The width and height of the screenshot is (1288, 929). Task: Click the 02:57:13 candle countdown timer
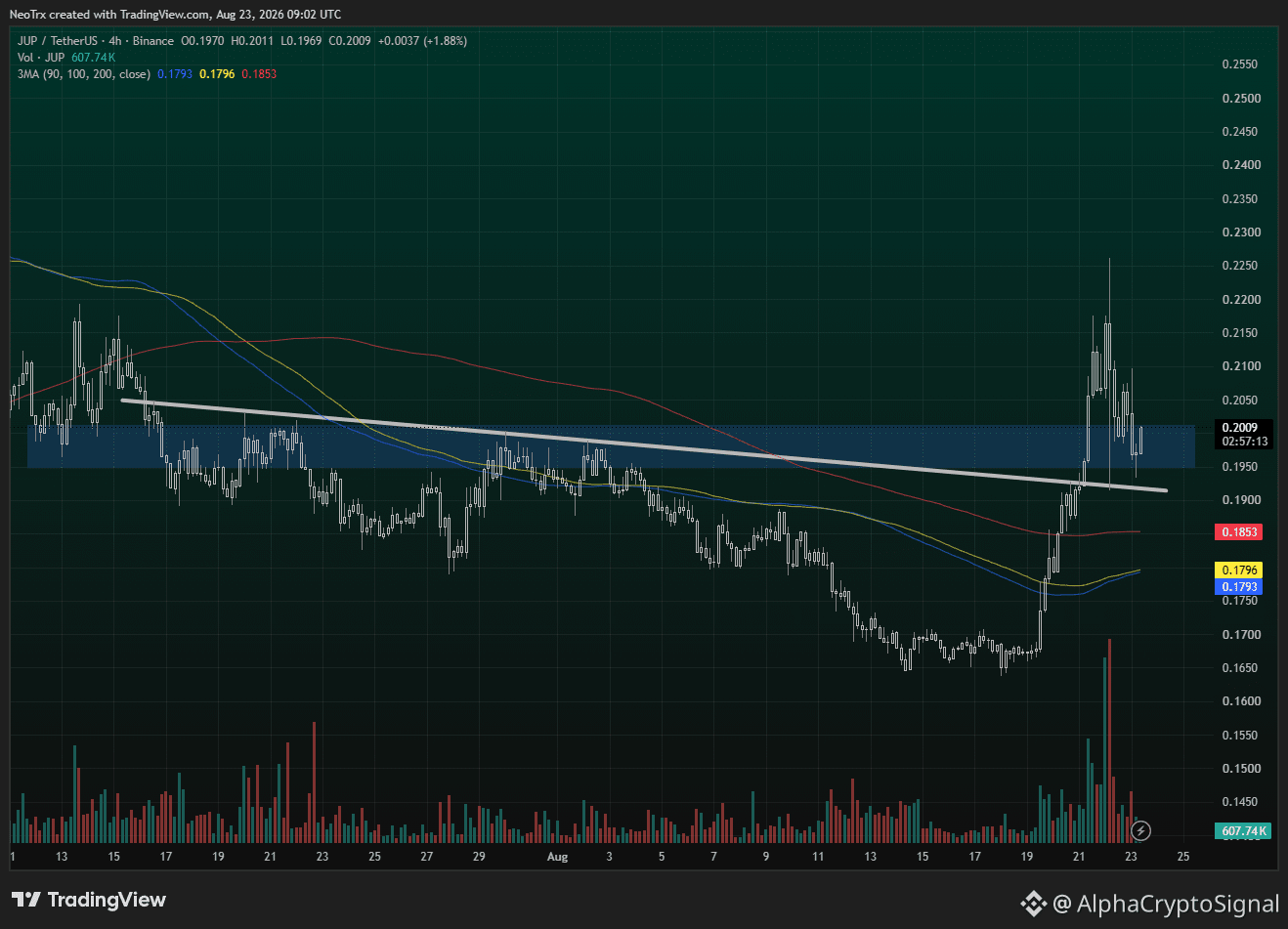pos(1245,442)
